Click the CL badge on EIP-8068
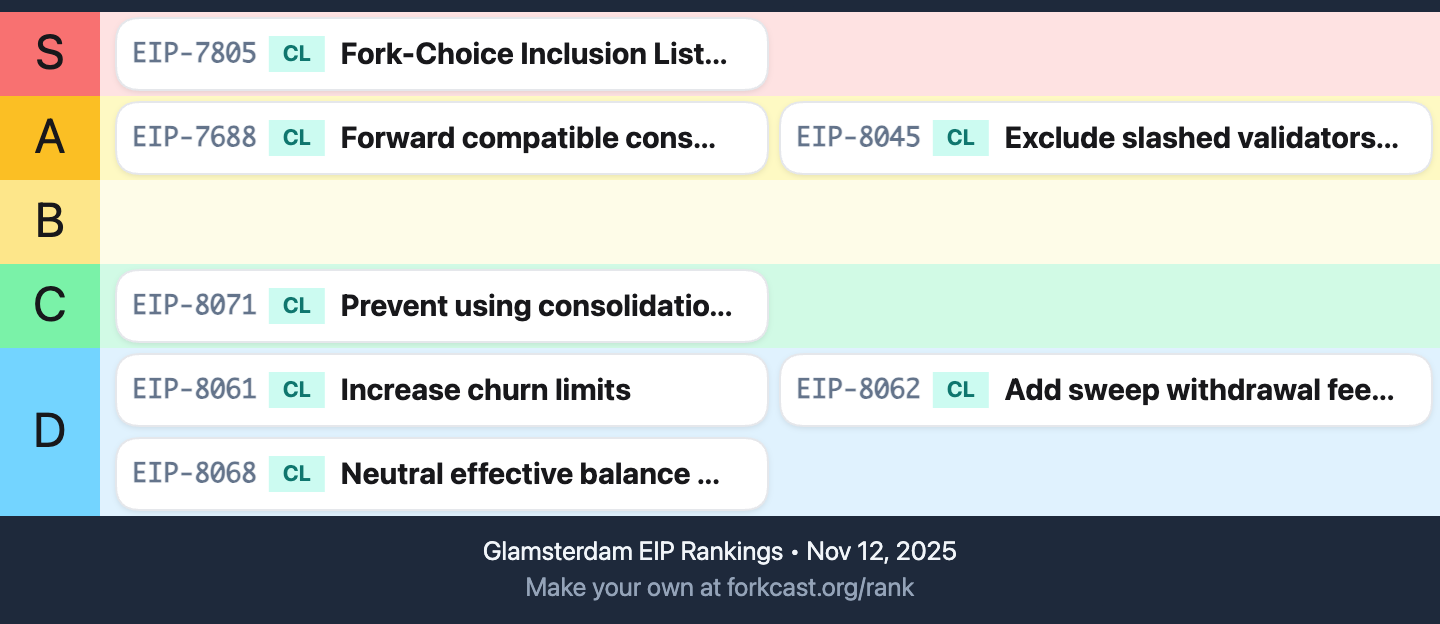1440x624 pixels. 297,474
